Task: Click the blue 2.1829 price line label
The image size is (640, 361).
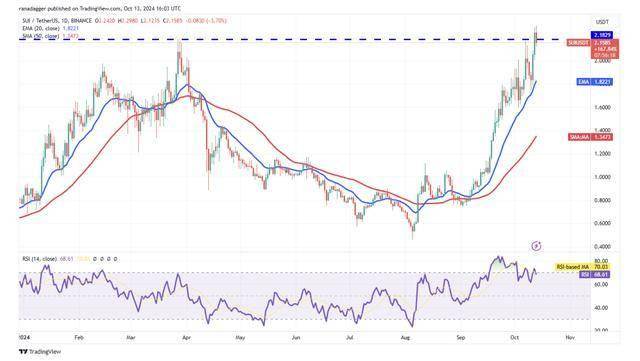Action: [x=602, y=36]
